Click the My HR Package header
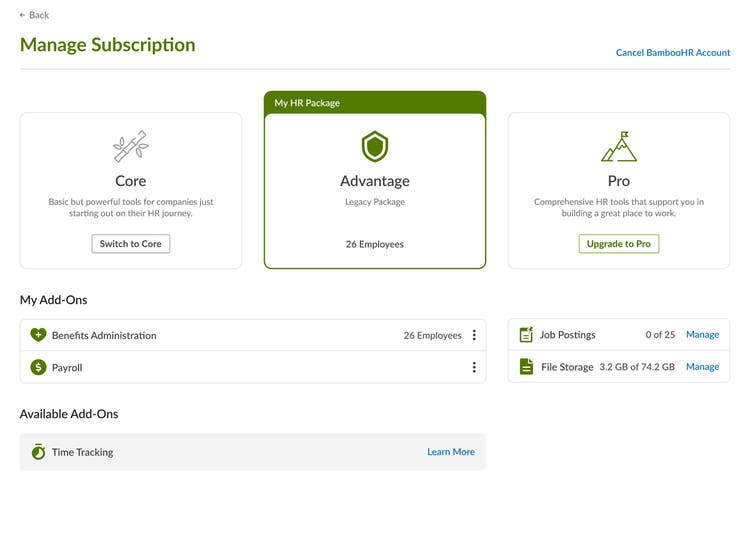750x546 pixels. [x=375, y=102]
